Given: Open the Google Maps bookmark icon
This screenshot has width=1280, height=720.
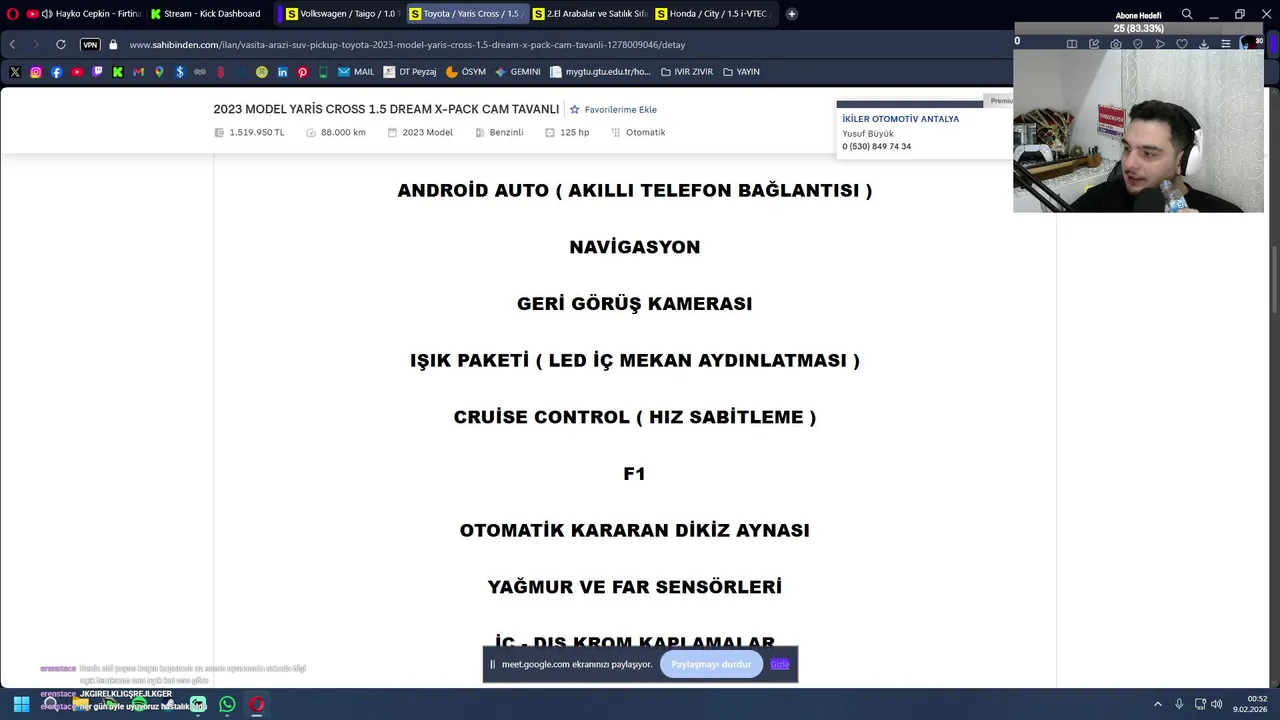Looking at the screenshot, I should tap(159, 72).
